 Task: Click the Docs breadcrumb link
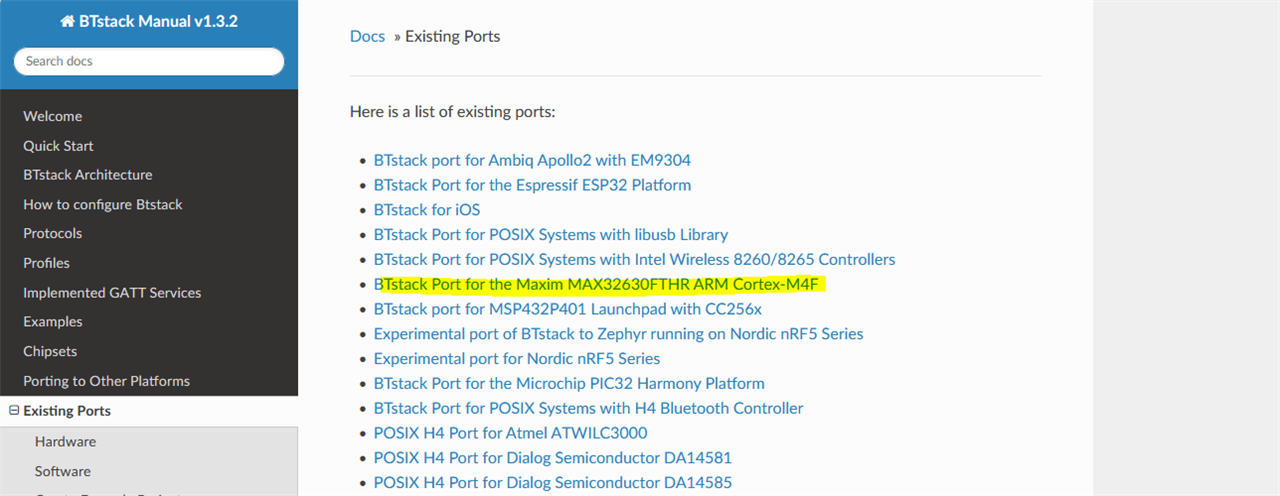tap(367, 36)
